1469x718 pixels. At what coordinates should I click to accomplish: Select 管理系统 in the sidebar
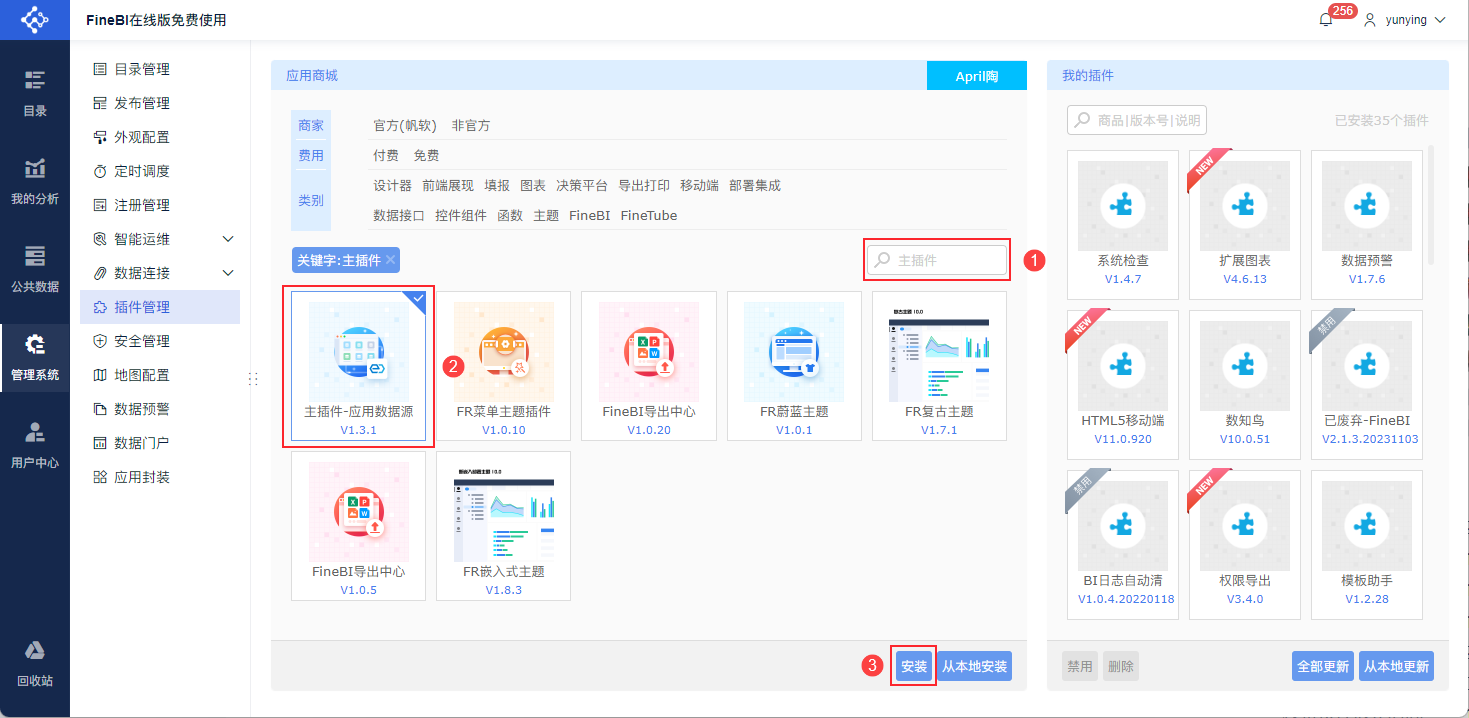[x=35, y=358]
